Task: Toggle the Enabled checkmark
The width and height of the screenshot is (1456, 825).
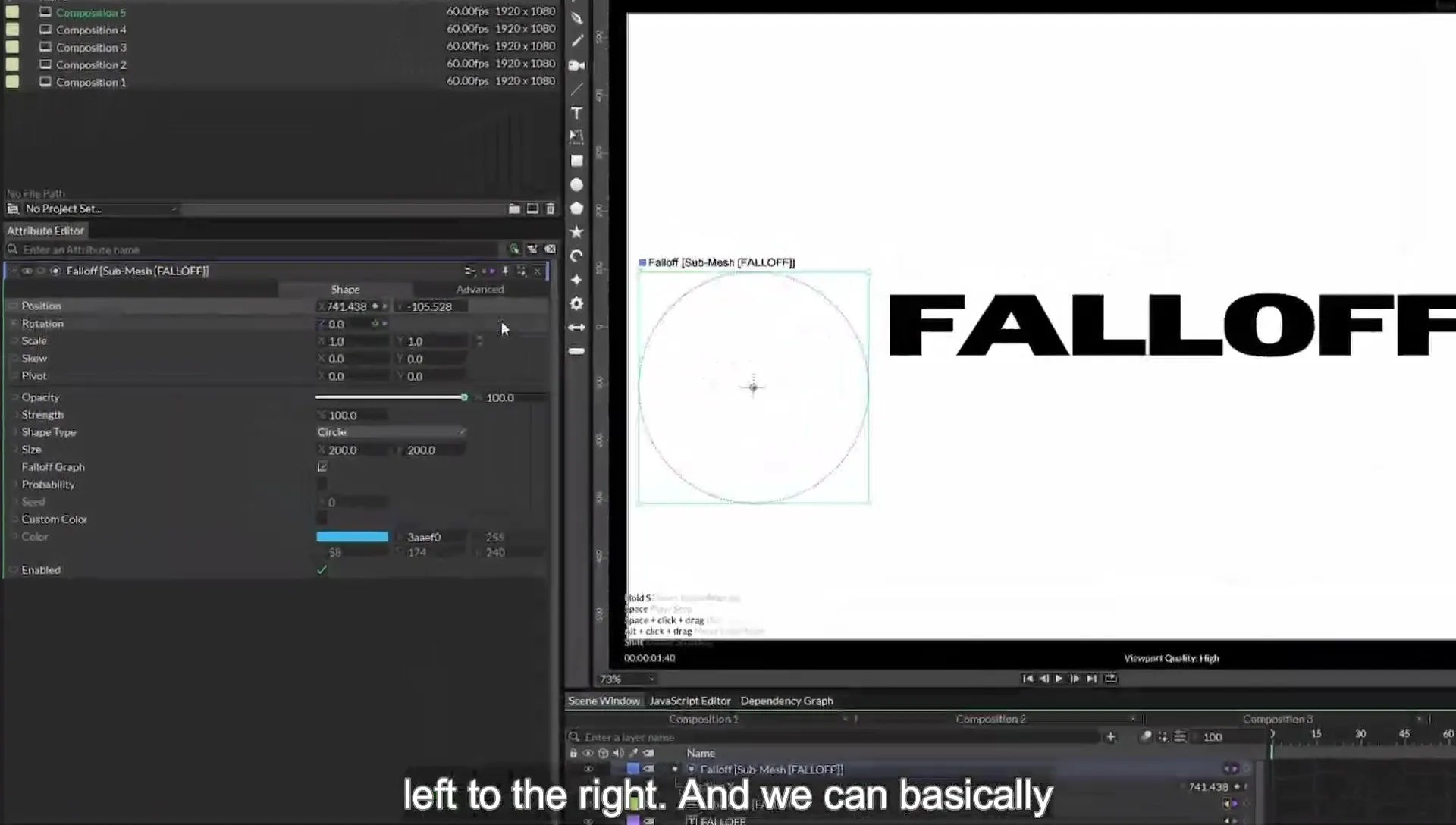Action: (x=322, y=570)
